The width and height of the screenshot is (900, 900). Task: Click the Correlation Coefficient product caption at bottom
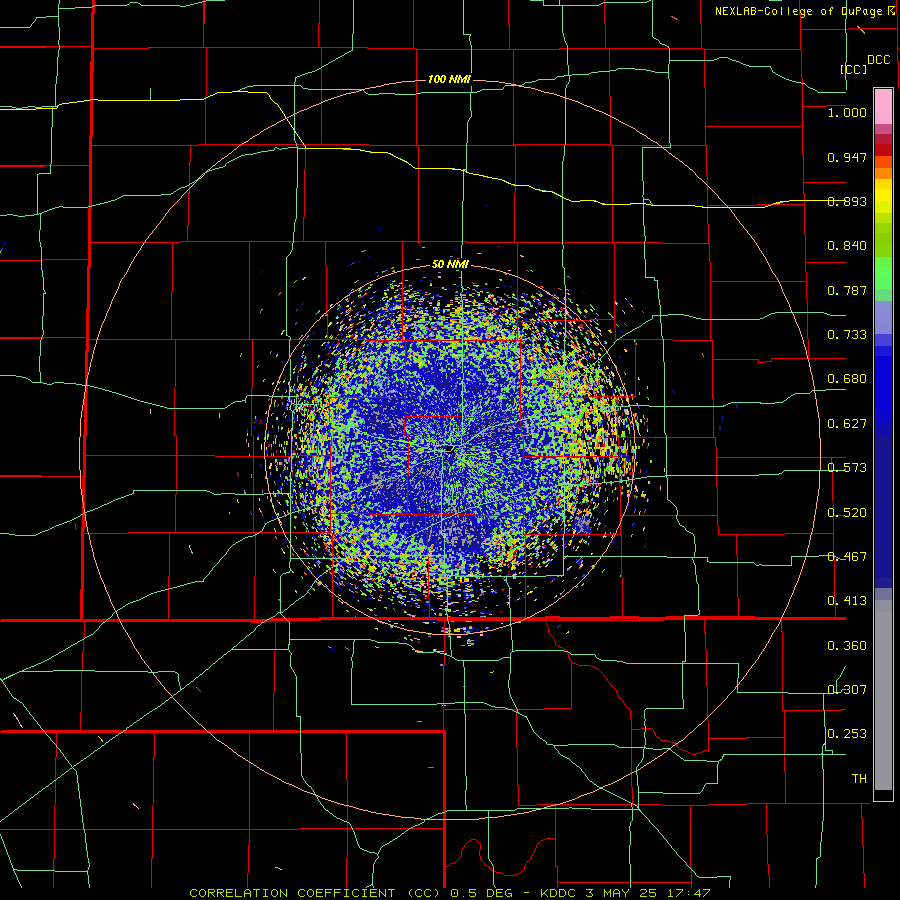click(450, 893)
